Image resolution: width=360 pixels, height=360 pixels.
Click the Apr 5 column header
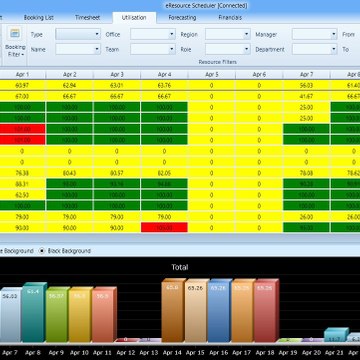(x=212, y=75)
